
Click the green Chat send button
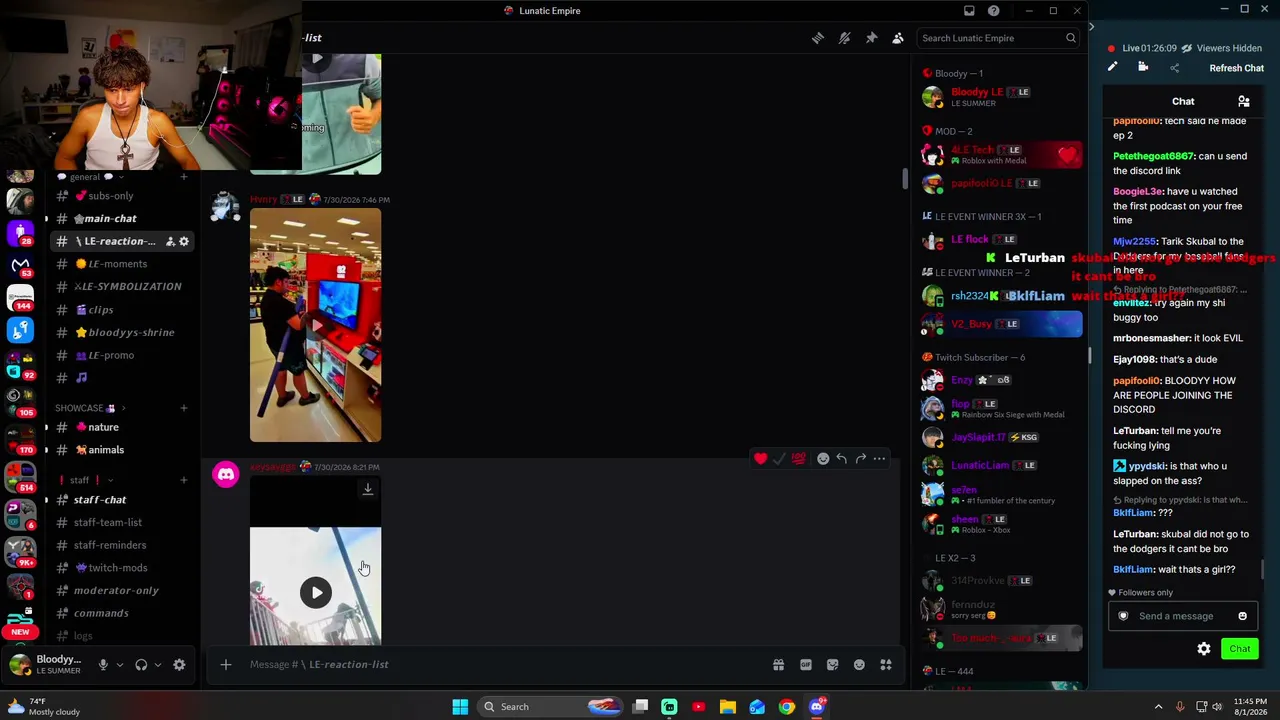[x=1240, y=649]
